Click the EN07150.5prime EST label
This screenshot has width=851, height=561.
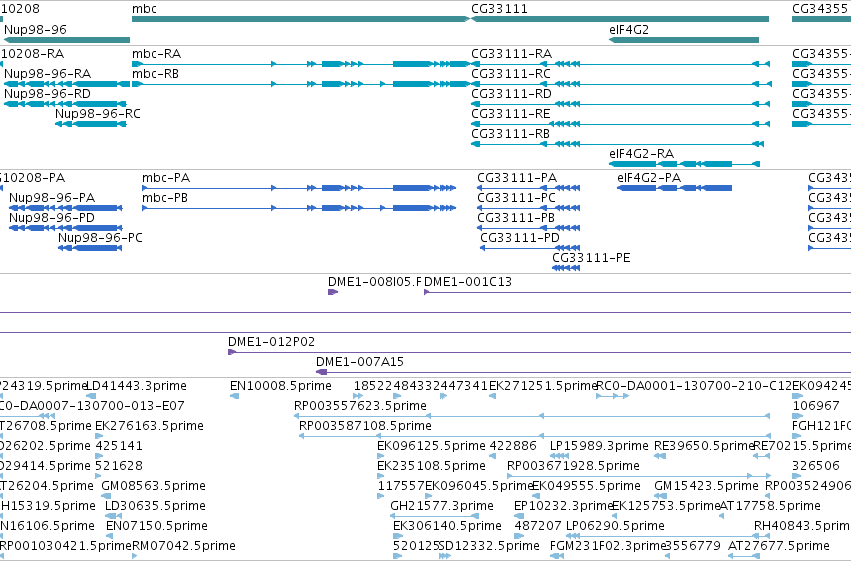point(157,527)
